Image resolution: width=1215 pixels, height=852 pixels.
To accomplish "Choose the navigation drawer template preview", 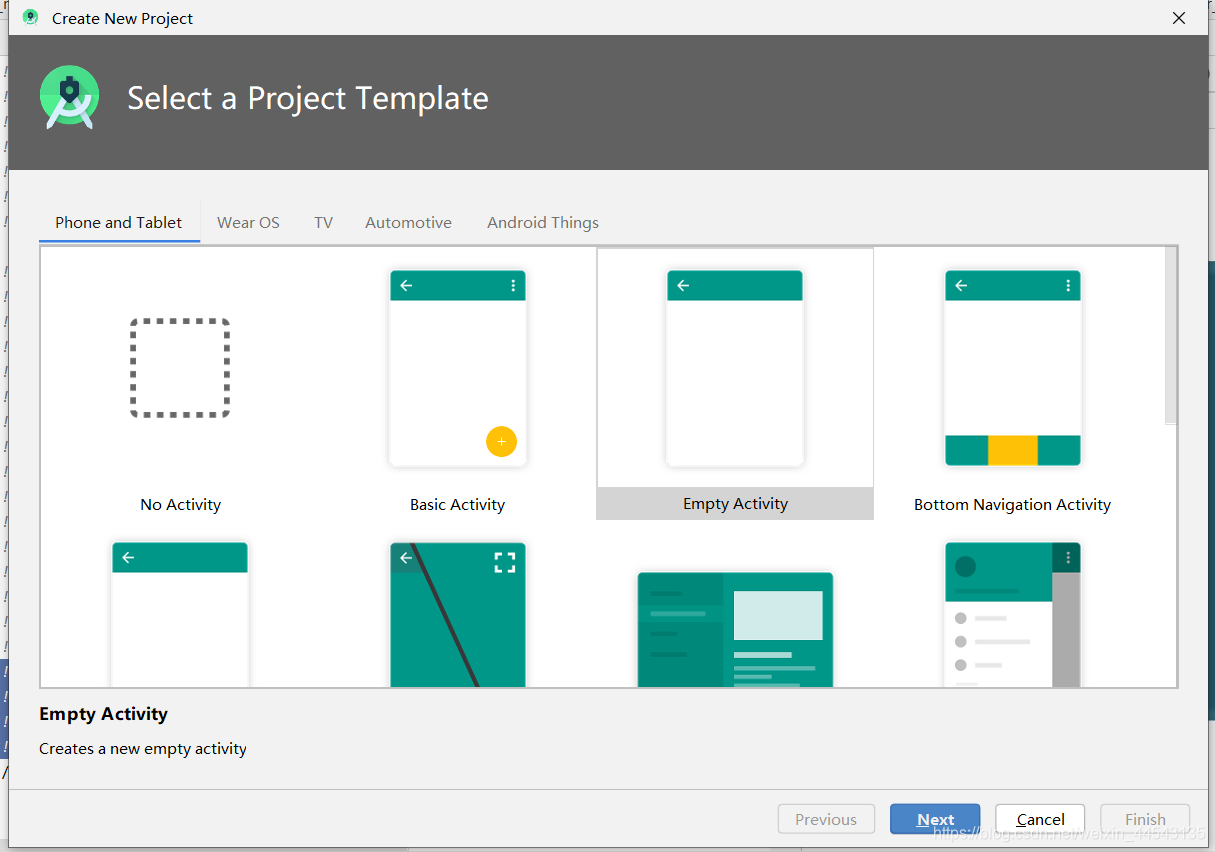I will point(1012,614).
